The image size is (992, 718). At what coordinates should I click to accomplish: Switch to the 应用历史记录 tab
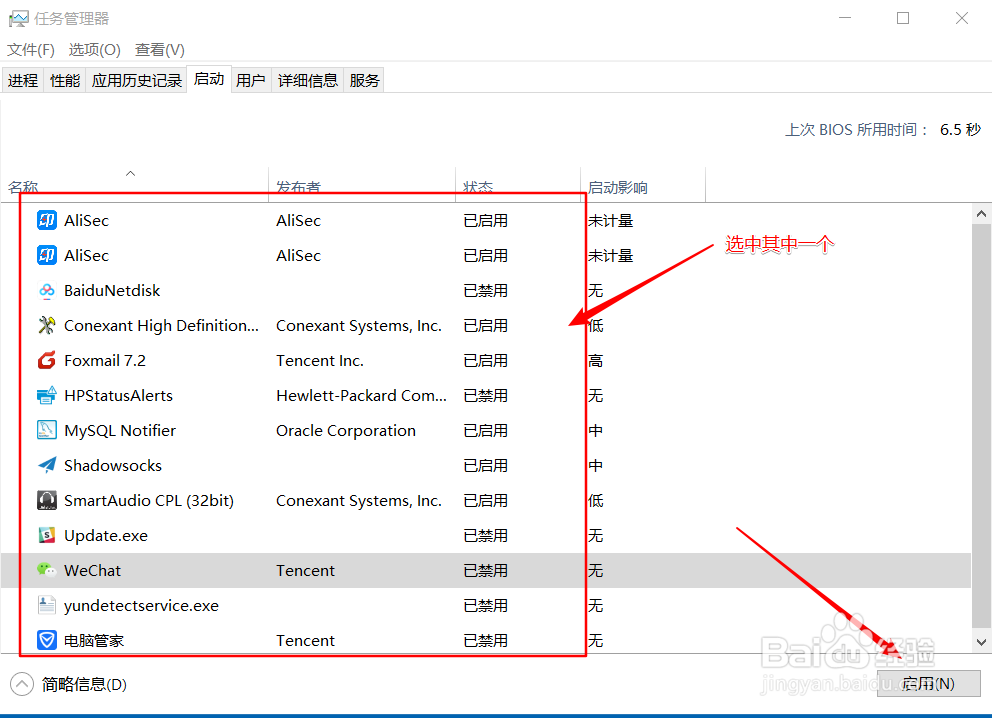click(137, 80)
